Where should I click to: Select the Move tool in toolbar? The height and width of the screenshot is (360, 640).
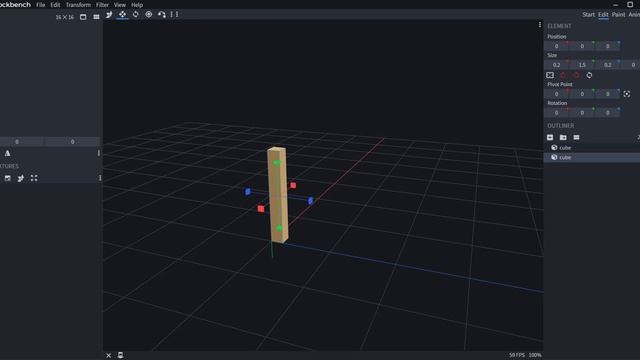[122, 15]
